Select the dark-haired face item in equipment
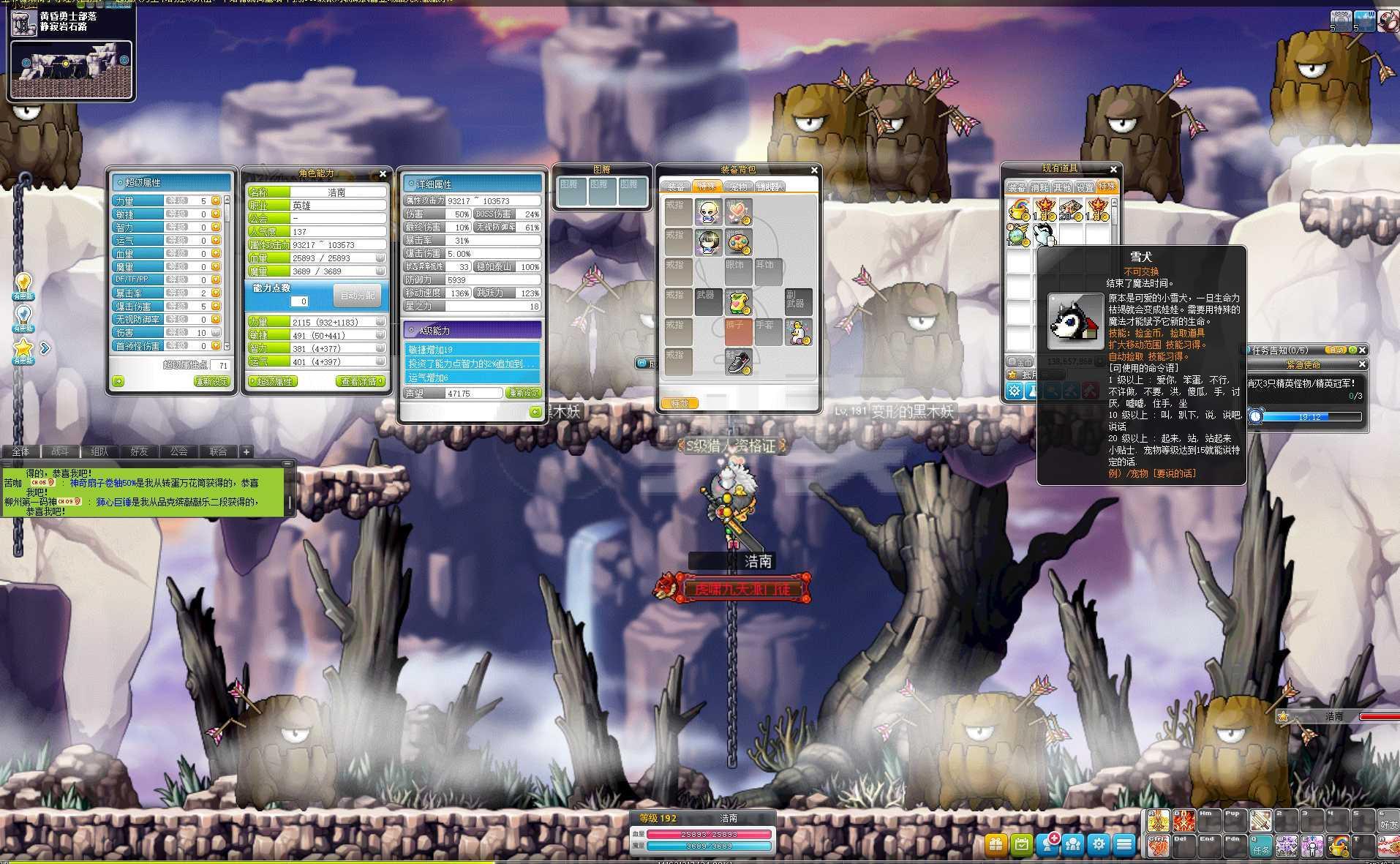This screenshot has width=1400, height=864. (708, 242)
